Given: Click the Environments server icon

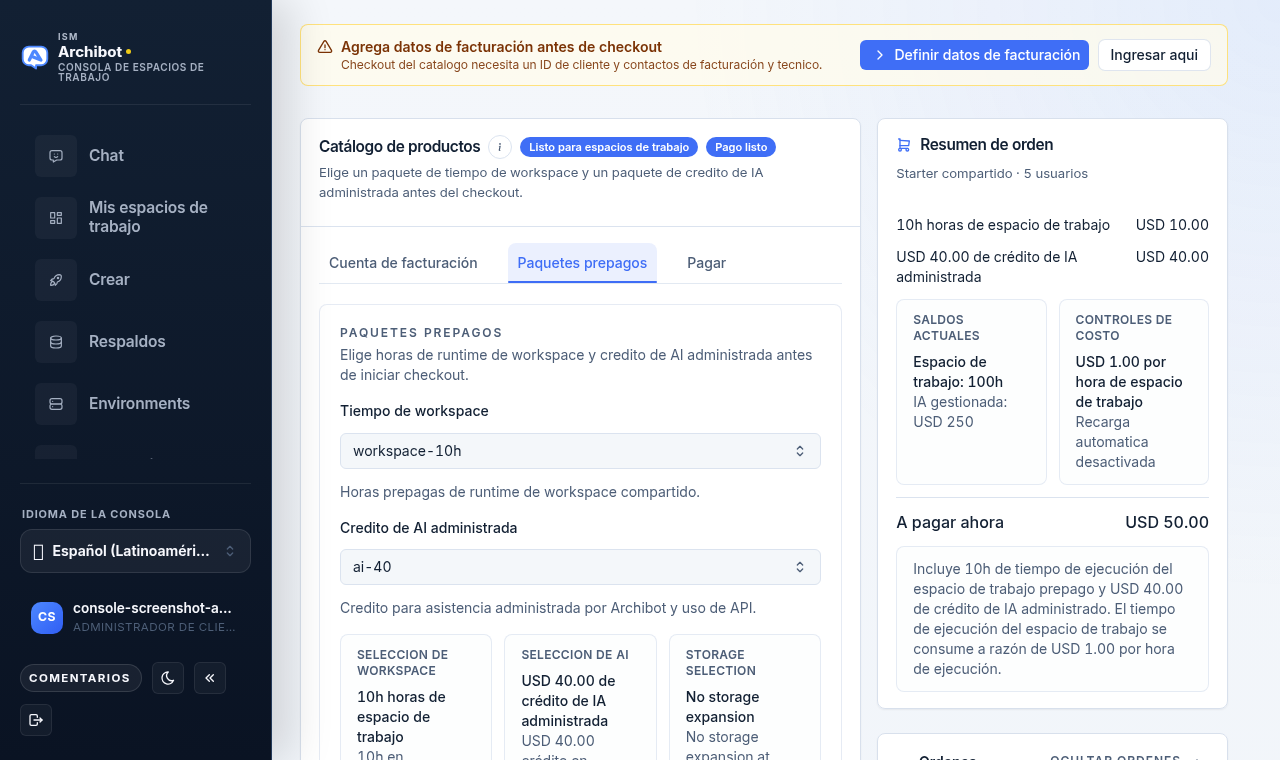Looking at the screenshot, I should [x=56, y=404].
